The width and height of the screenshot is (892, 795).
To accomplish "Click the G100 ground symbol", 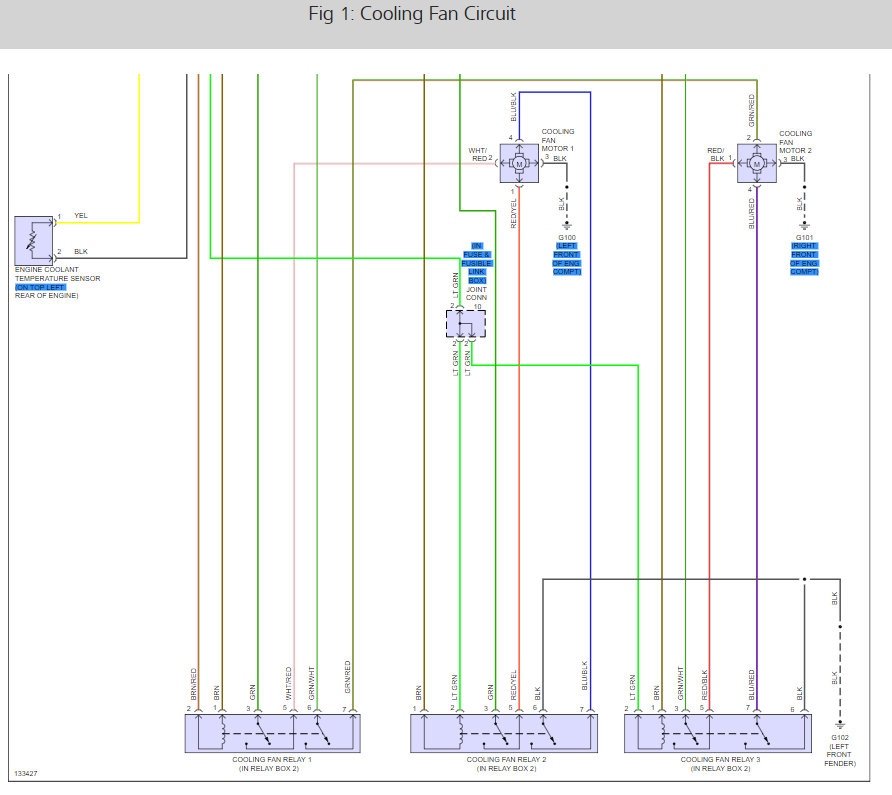I will 567,226.
